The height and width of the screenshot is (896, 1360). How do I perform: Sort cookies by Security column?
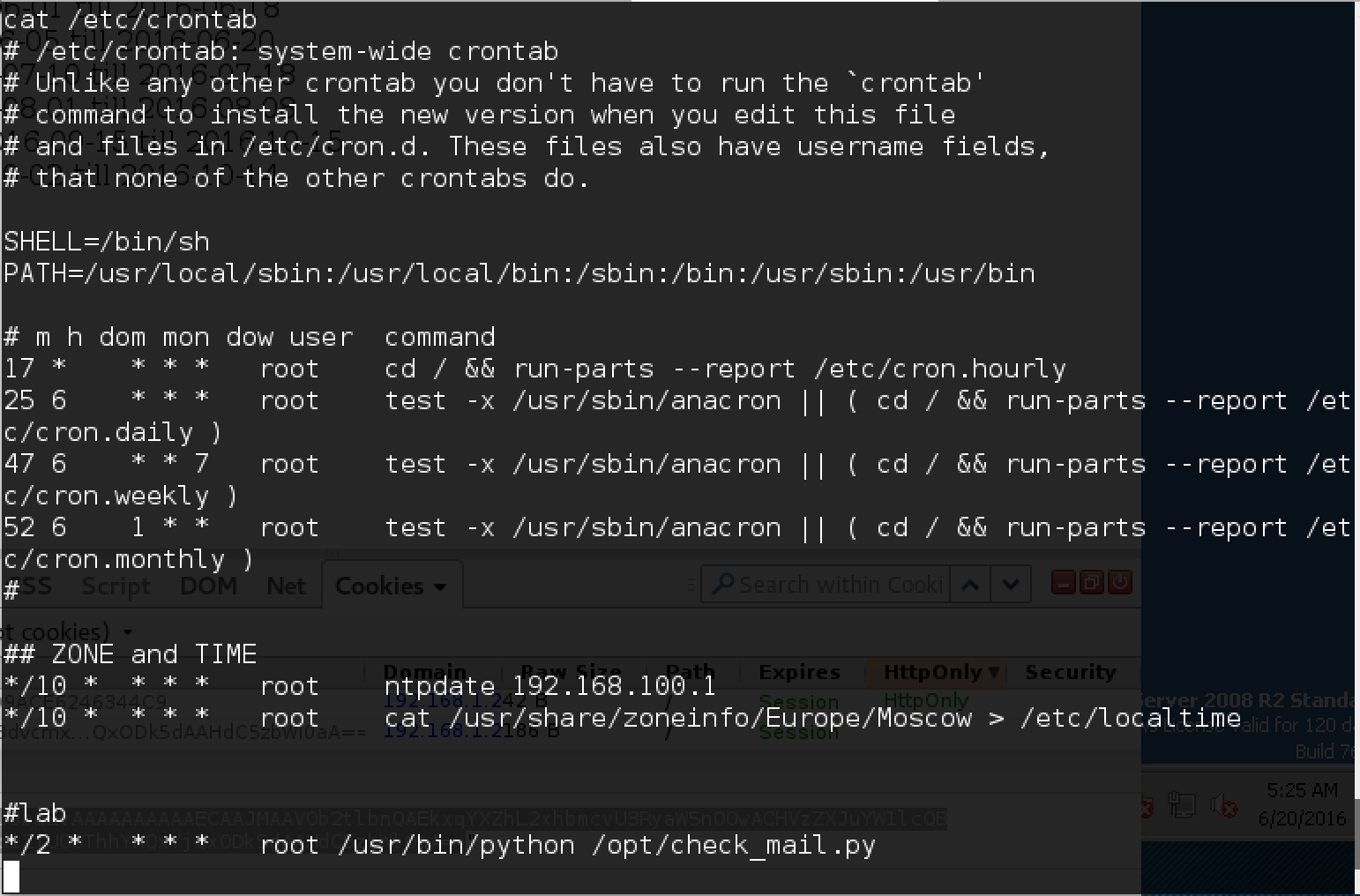coord(1070,673)
